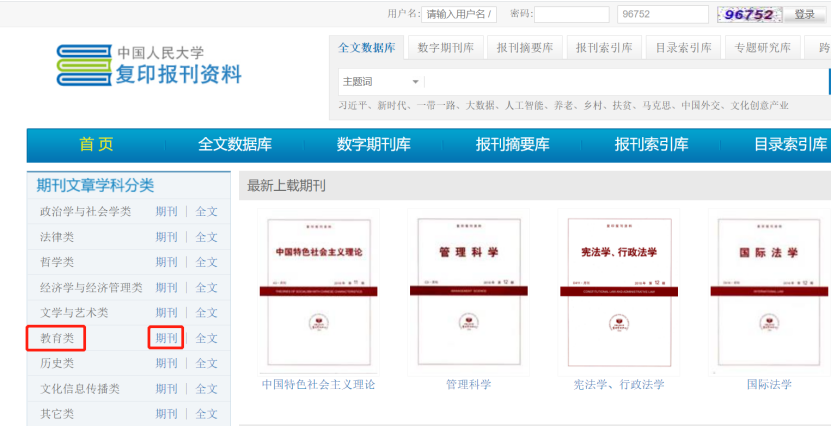Open 全文 link for 哲学类

[207, 262]
